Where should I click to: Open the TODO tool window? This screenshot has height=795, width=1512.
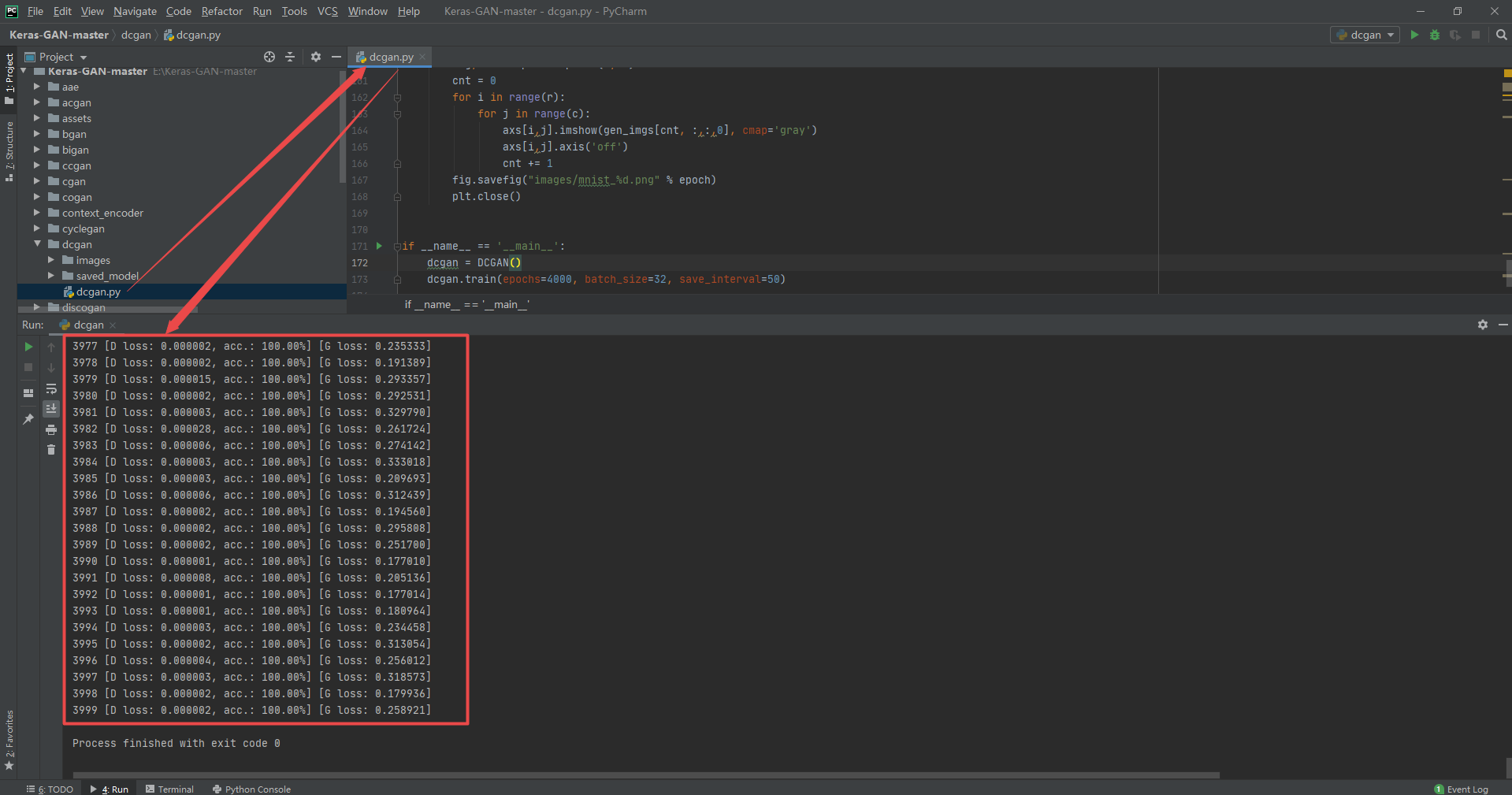point(50,789)
